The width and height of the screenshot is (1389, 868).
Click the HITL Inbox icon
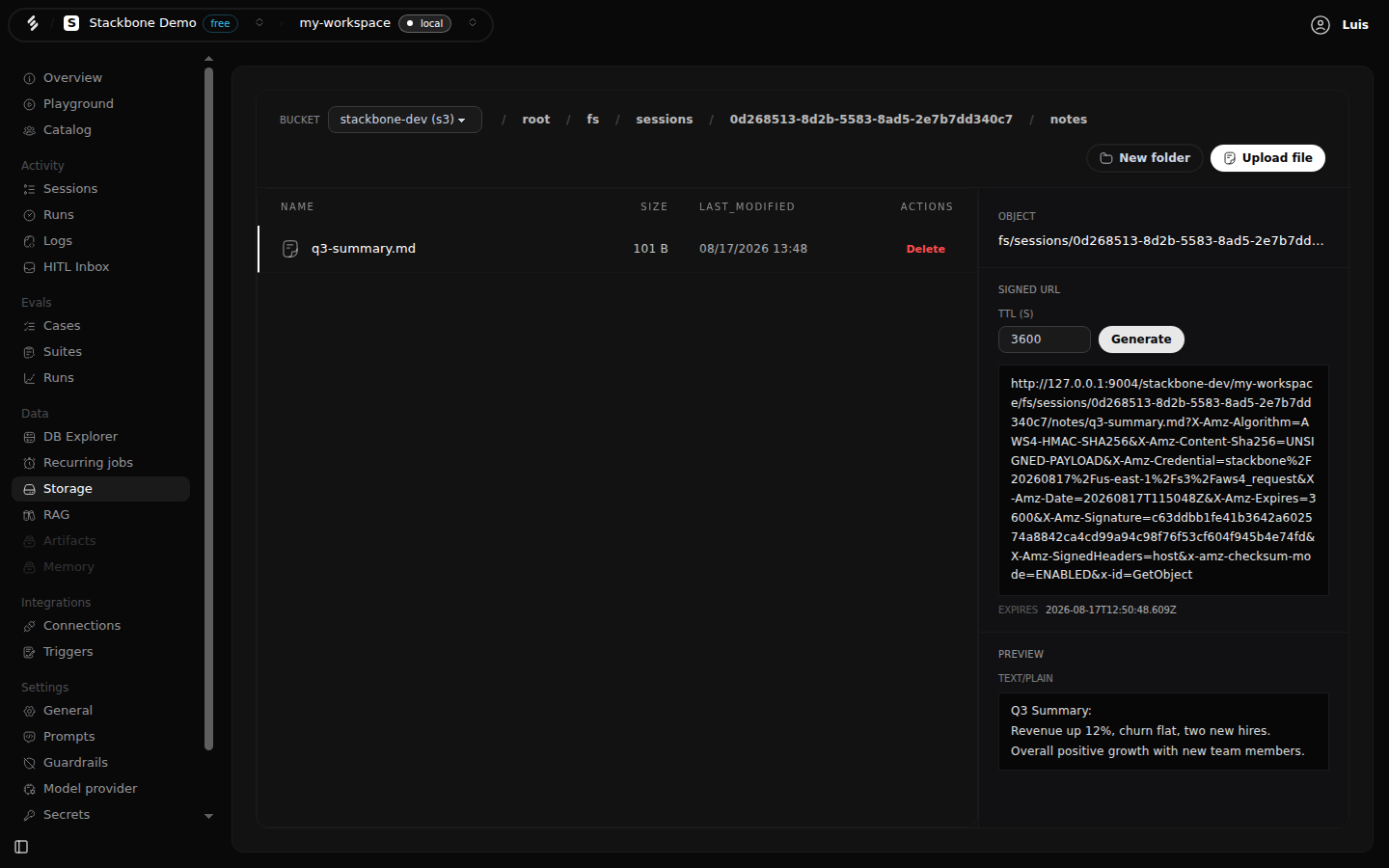(x=29, y=267)
